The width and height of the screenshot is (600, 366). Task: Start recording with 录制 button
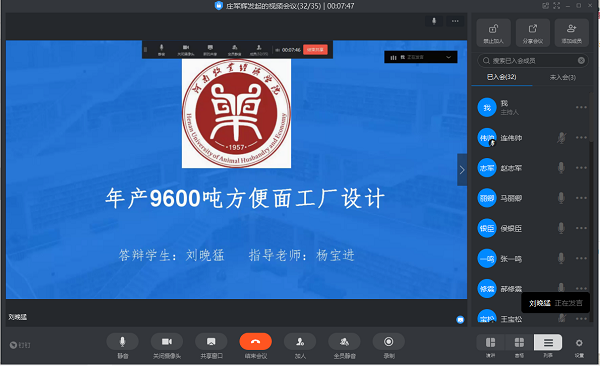point(389,342)
